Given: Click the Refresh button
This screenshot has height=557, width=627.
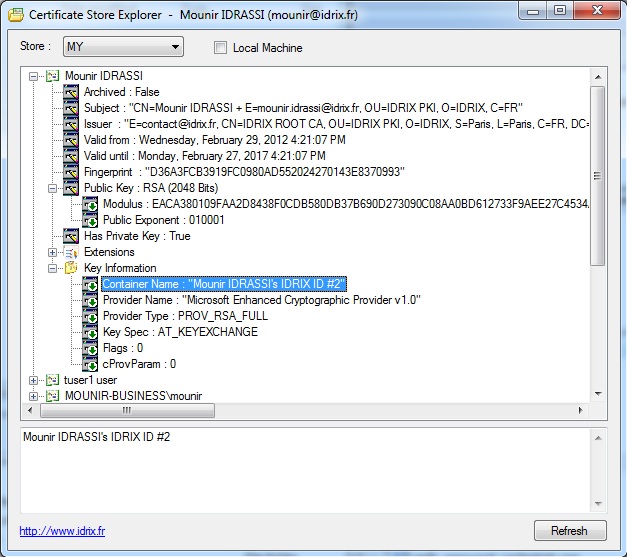Looking at the screenshot, I should (x=570, y=531).
